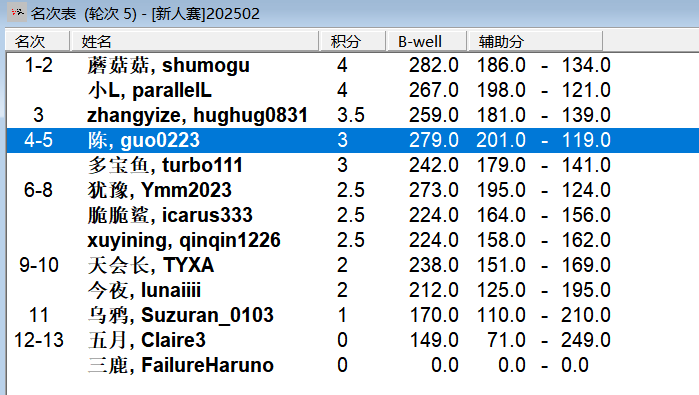This screenshot has height=395, width=699.
Task: Click auxiliary score 198.0 - 121.0
Action: click(543, 90)
